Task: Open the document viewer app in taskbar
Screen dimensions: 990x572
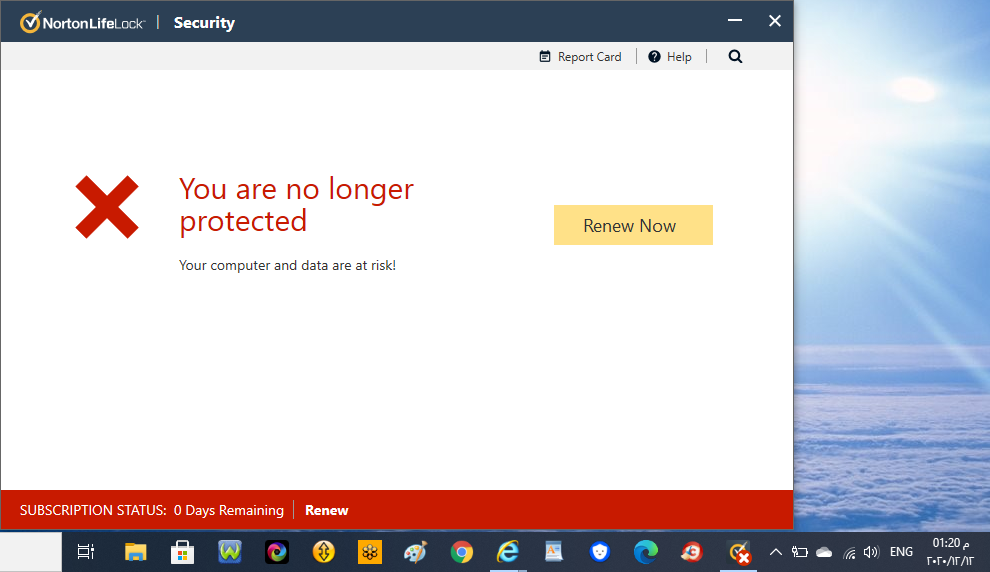Action: 554,552
